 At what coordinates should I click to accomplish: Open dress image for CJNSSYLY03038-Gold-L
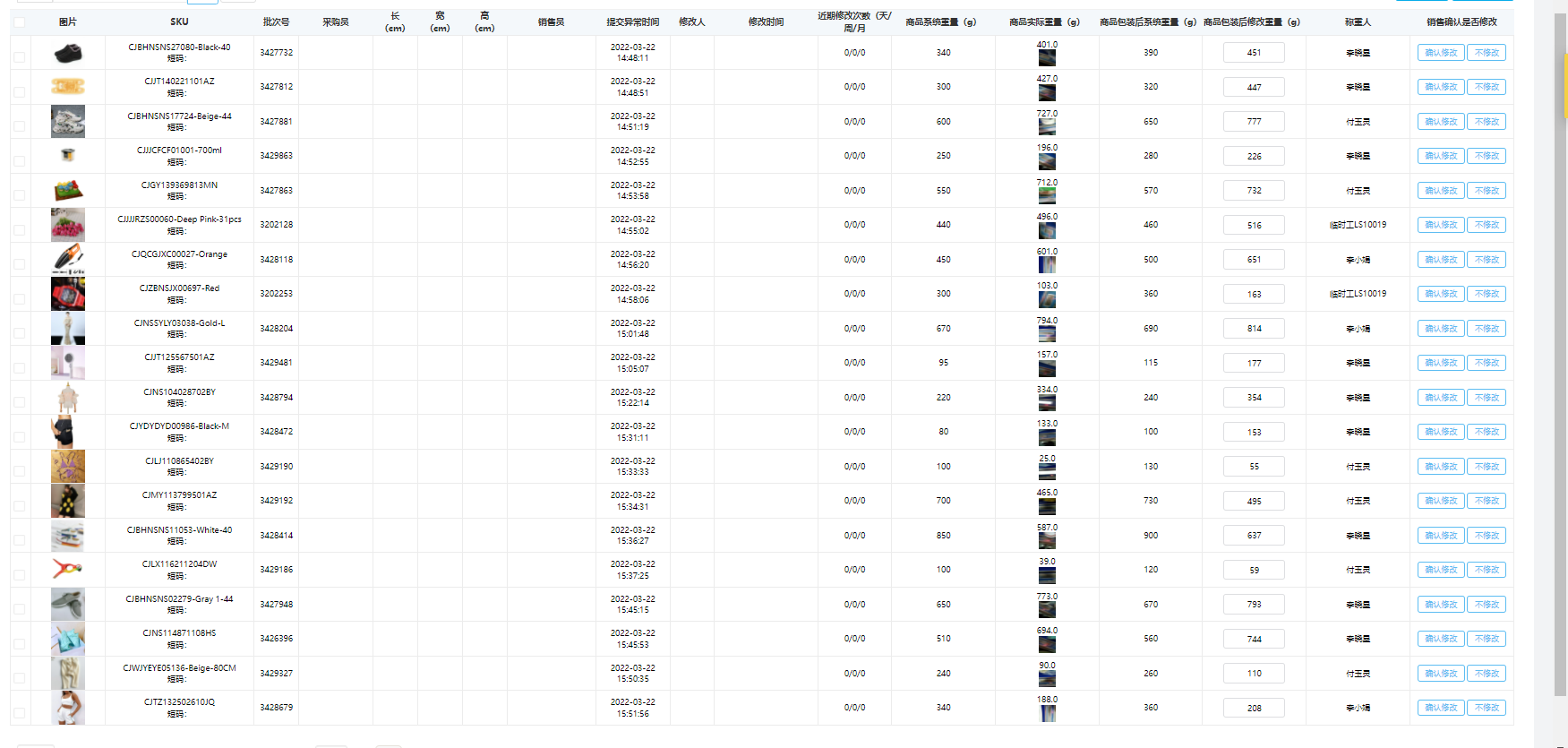click(x=68, y=328)
